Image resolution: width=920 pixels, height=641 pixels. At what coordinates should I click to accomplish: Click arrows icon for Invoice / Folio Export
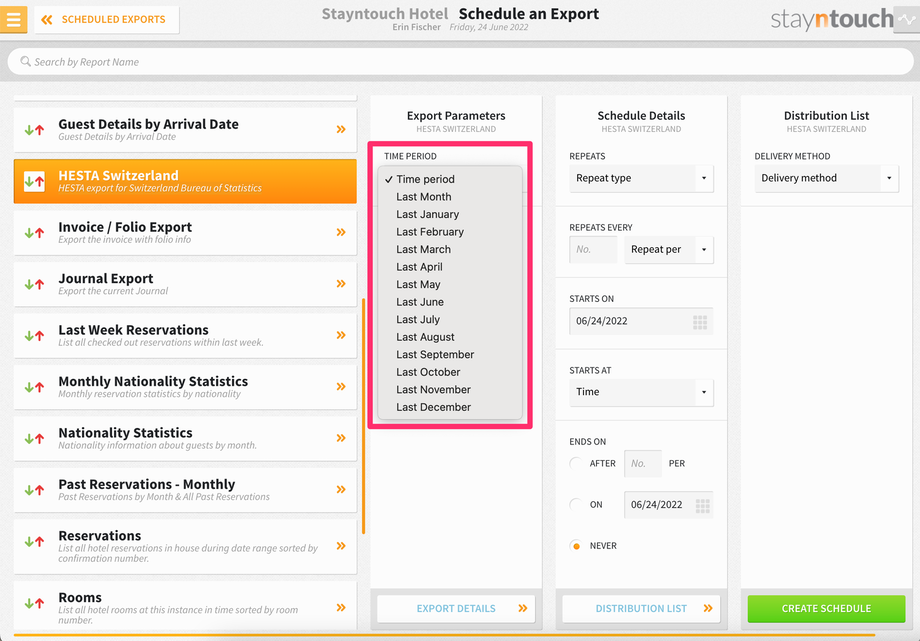34,232
